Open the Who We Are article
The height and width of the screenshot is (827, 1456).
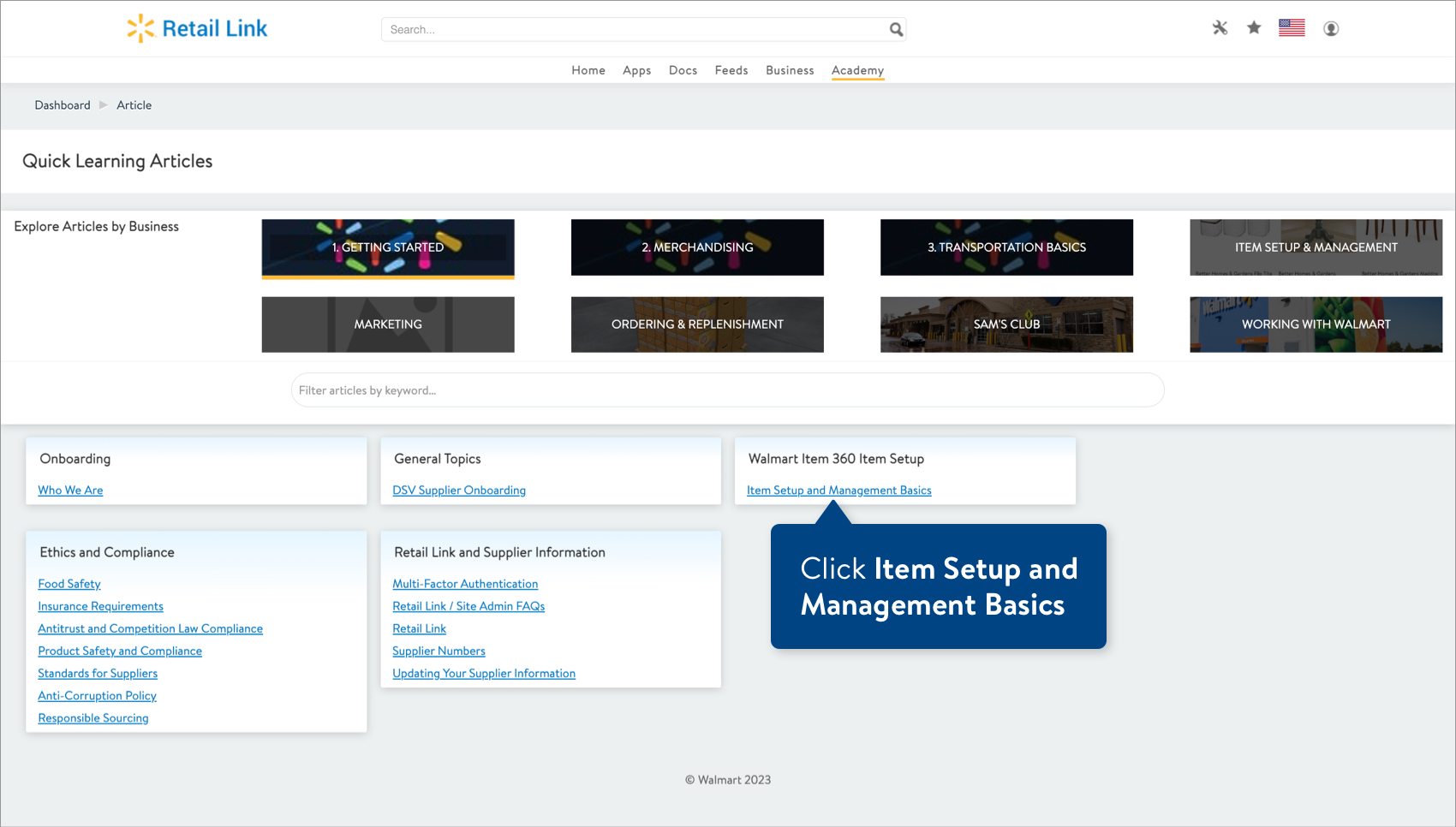point(70,491)
